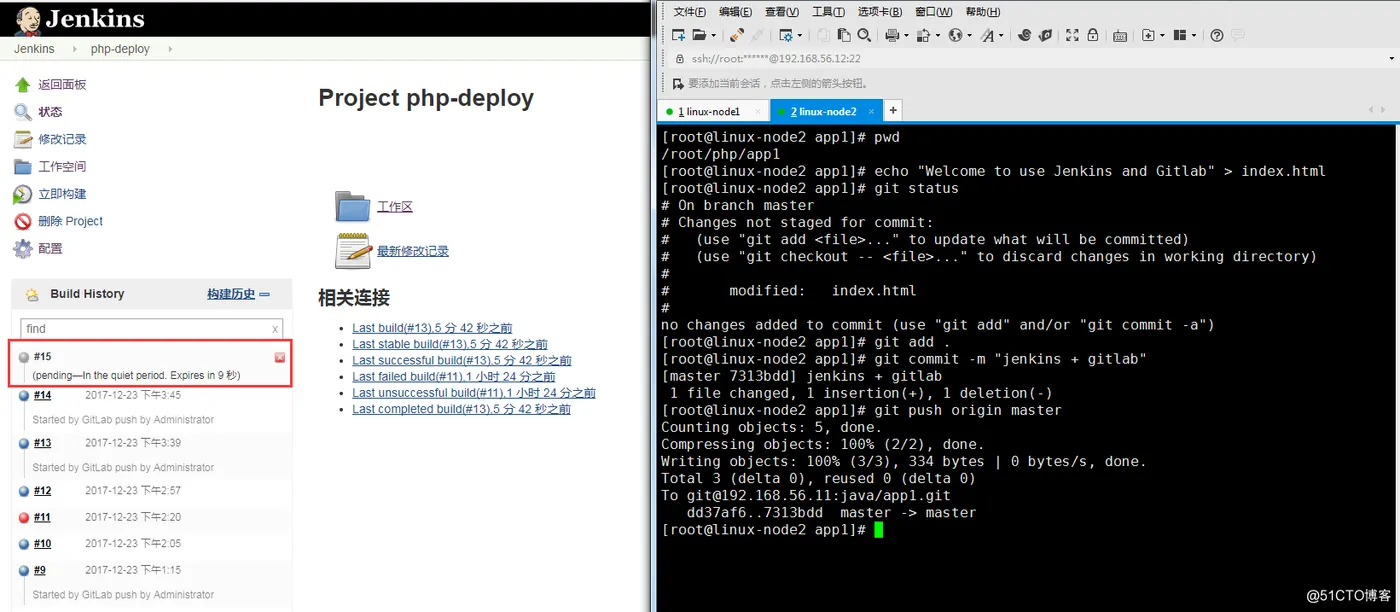Click the Open folder icon in Xshell toolbar
Viewport: 1400px width, 612px height.
coord(699,35)
